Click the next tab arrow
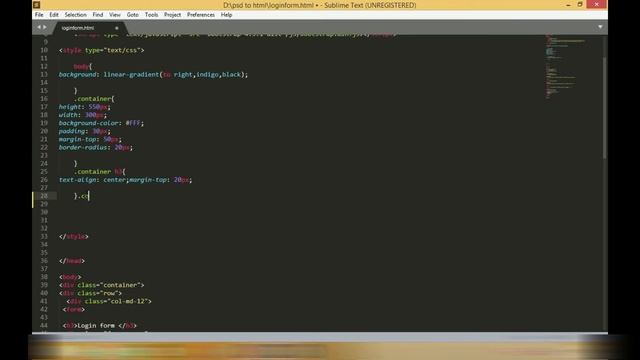640x360 pixels. 44,27
